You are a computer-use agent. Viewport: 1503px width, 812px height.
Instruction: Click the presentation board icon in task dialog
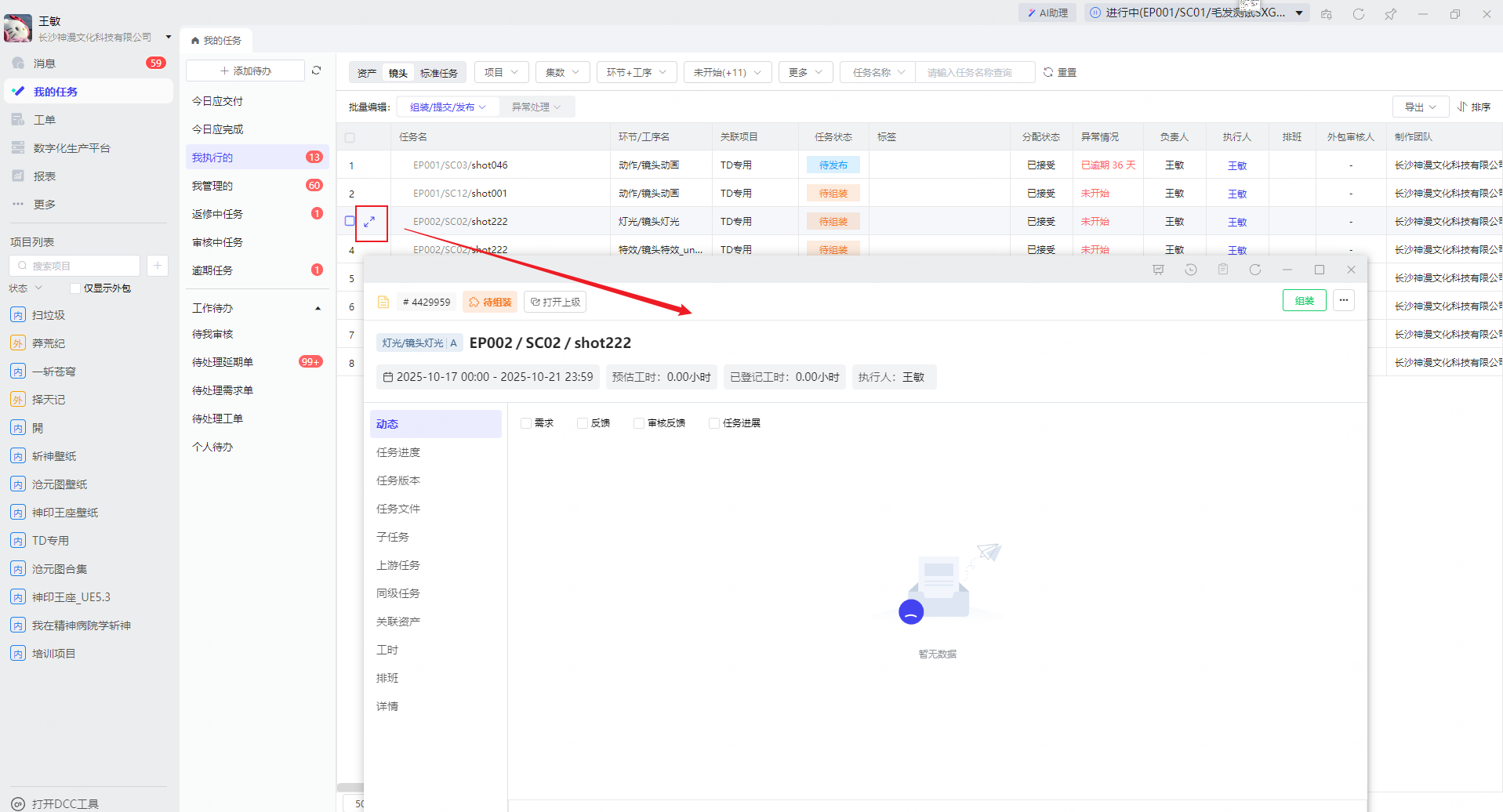pos(1158,270)
